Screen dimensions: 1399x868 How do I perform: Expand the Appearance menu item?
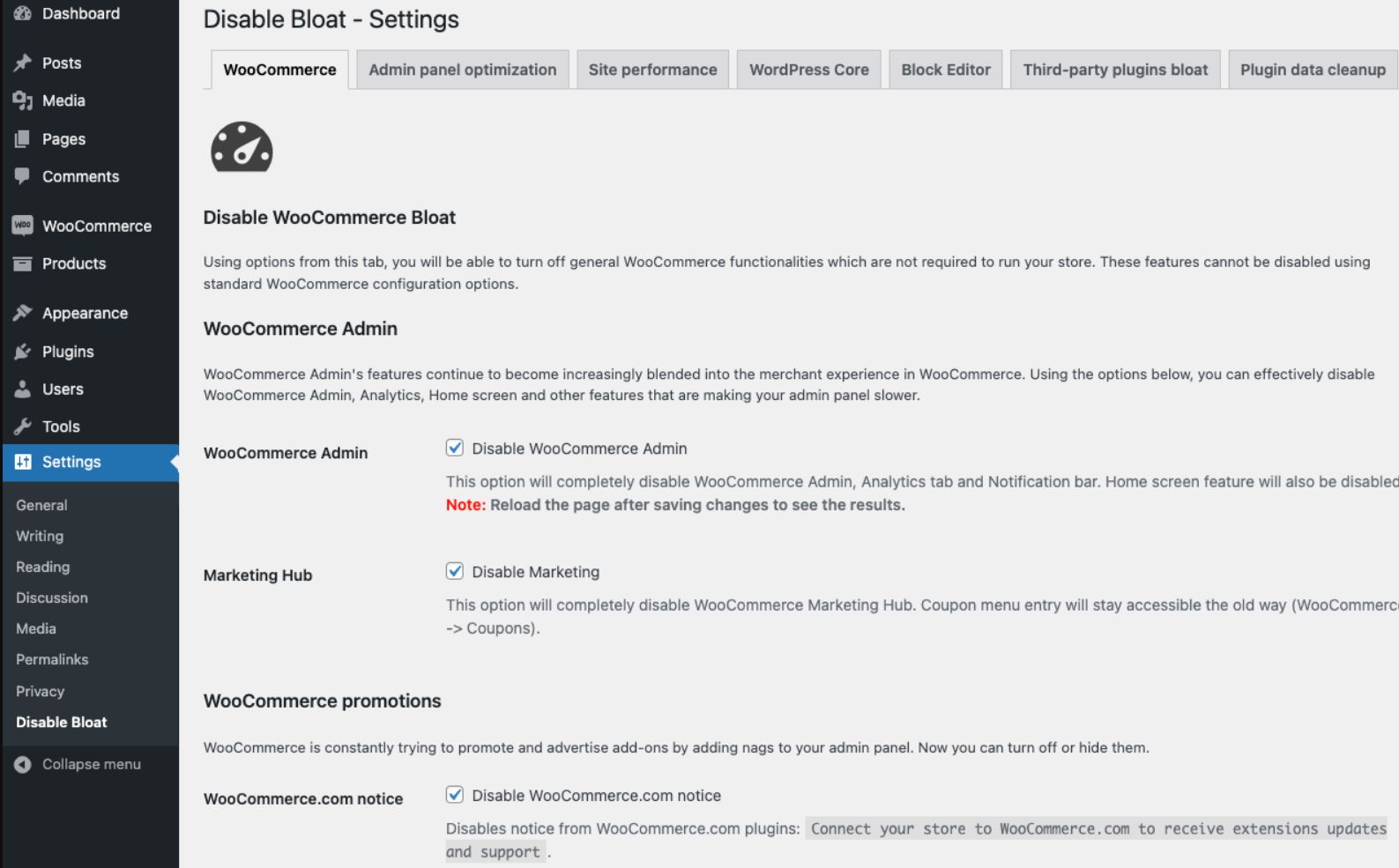[x=85, y=313]
